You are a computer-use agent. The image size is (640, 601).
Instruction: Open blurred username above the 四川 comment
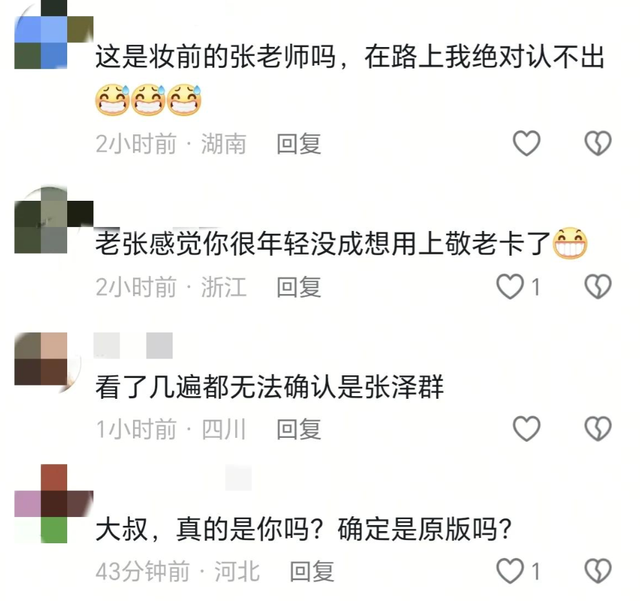coord(133,345)
